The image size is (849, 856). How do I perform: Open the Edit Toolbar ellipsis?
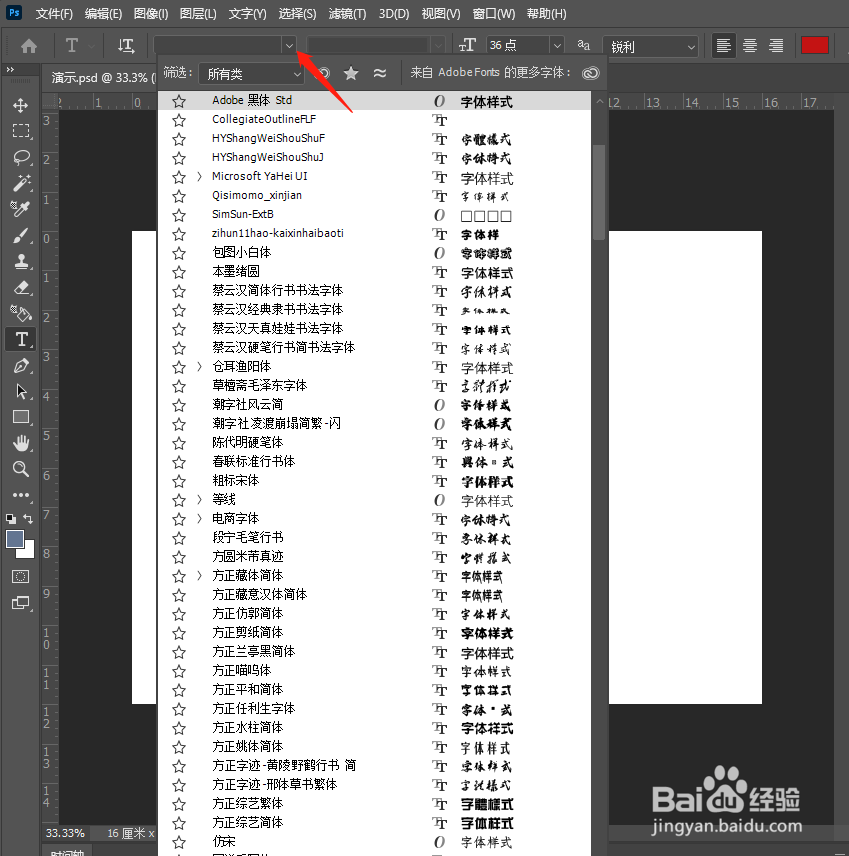[21, 495]
